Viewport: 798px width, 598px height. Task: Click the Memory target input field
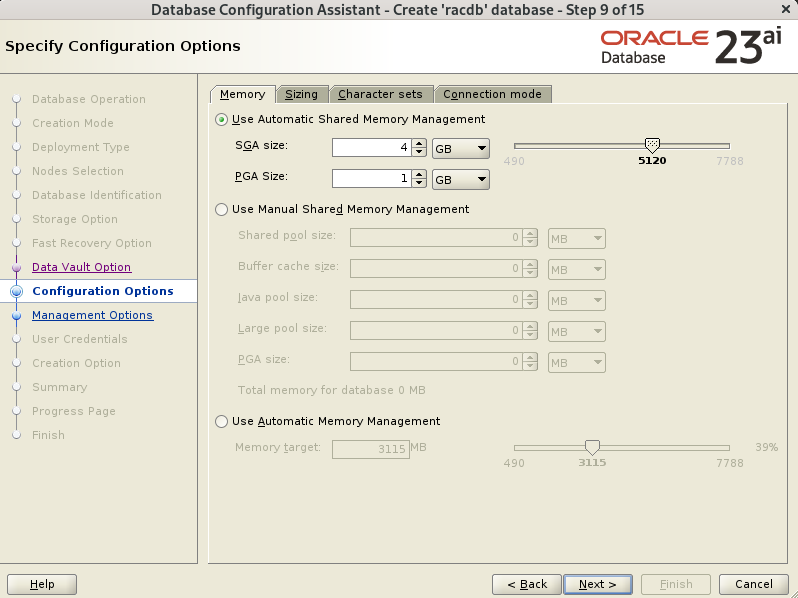point(370,449)
